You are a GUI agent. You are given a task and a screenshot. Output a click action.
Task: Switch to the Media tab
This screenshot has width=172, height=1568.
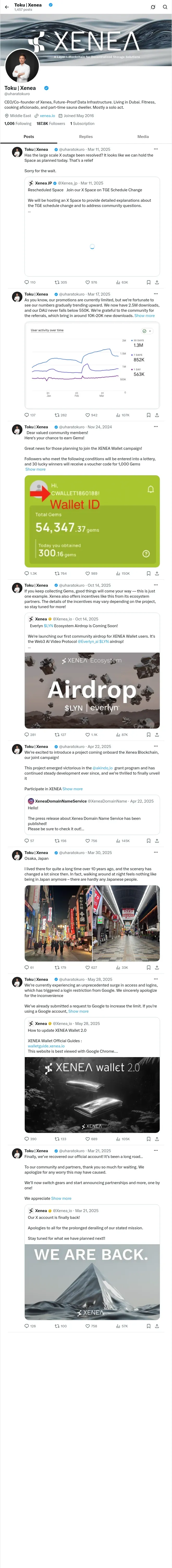pos(143,136)
